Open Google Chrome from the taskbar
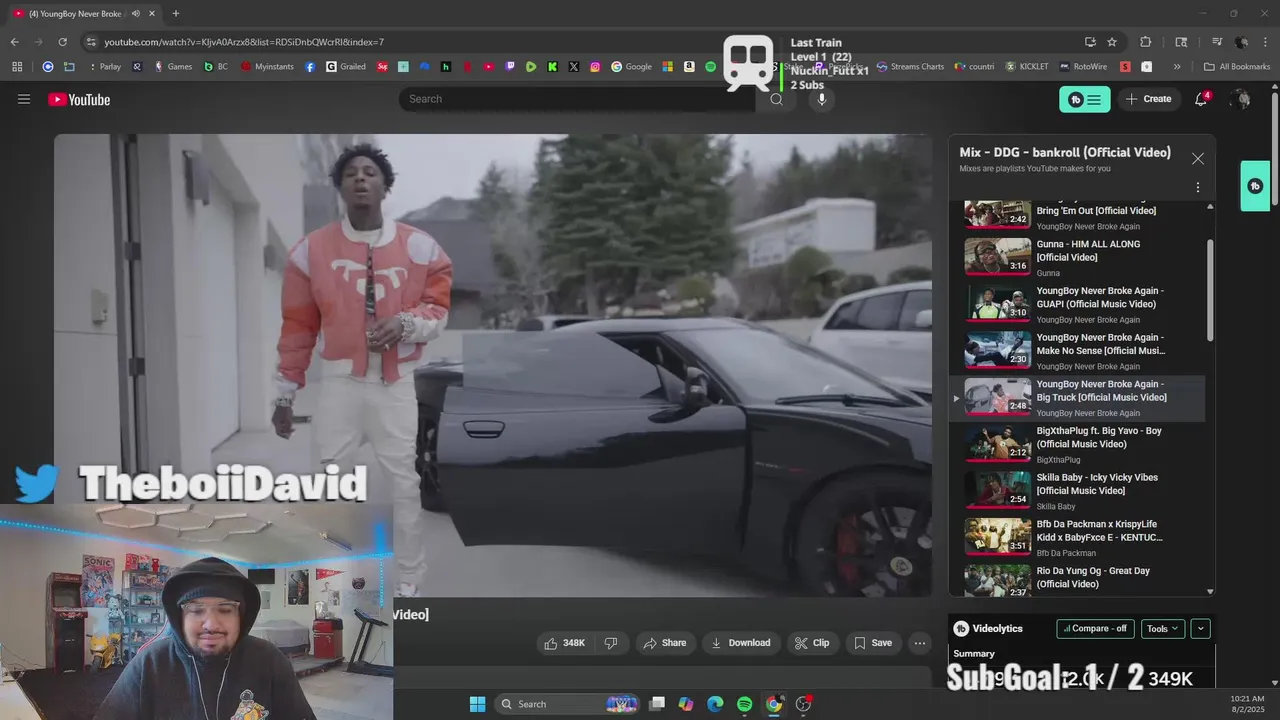 pos(774,704)
